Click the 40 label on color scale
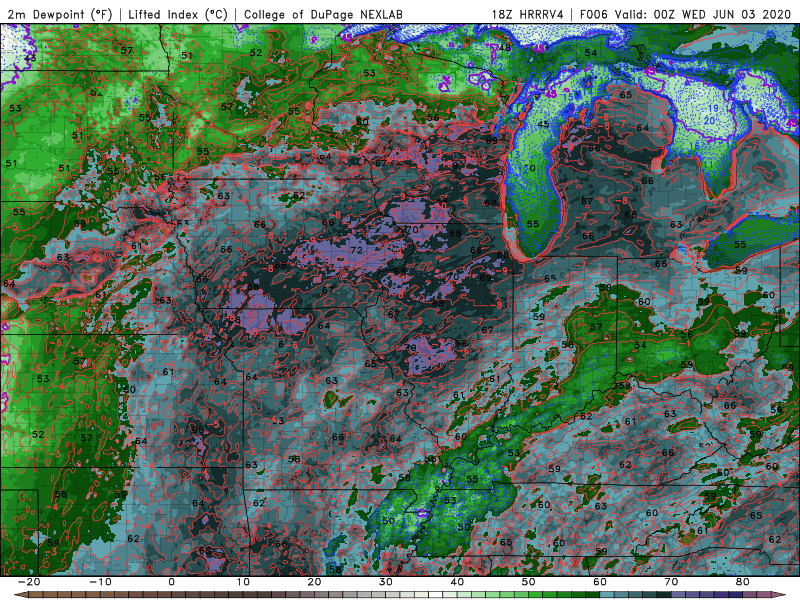800x600 pixels. [x=457, y=582]
